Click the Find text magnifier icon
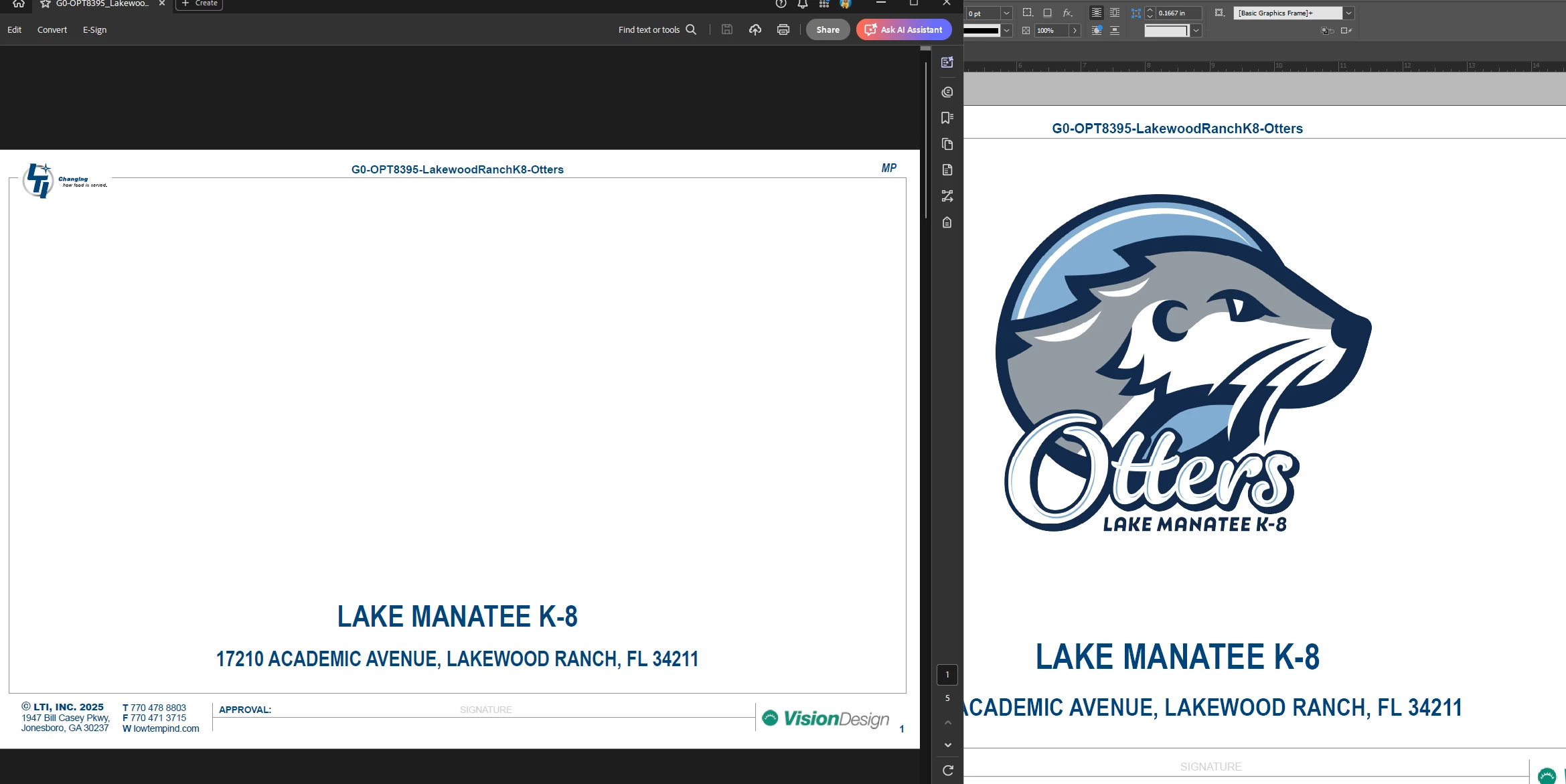The width and height of the screenshot is (1566, 784). click(x=691, y=29)
